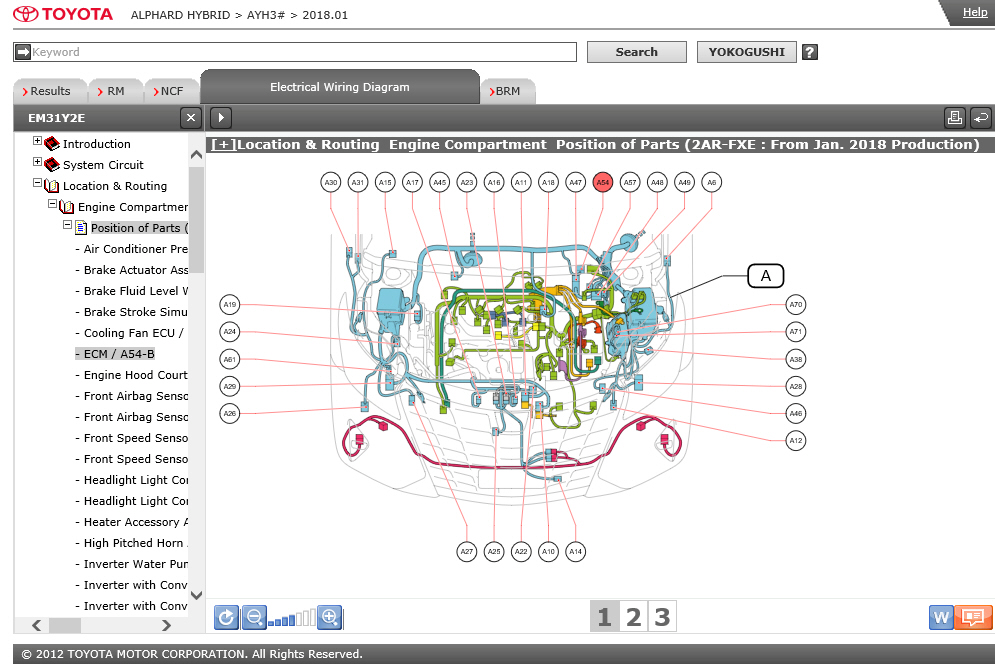Collapse the Engine Compartment node

point(53,204)
